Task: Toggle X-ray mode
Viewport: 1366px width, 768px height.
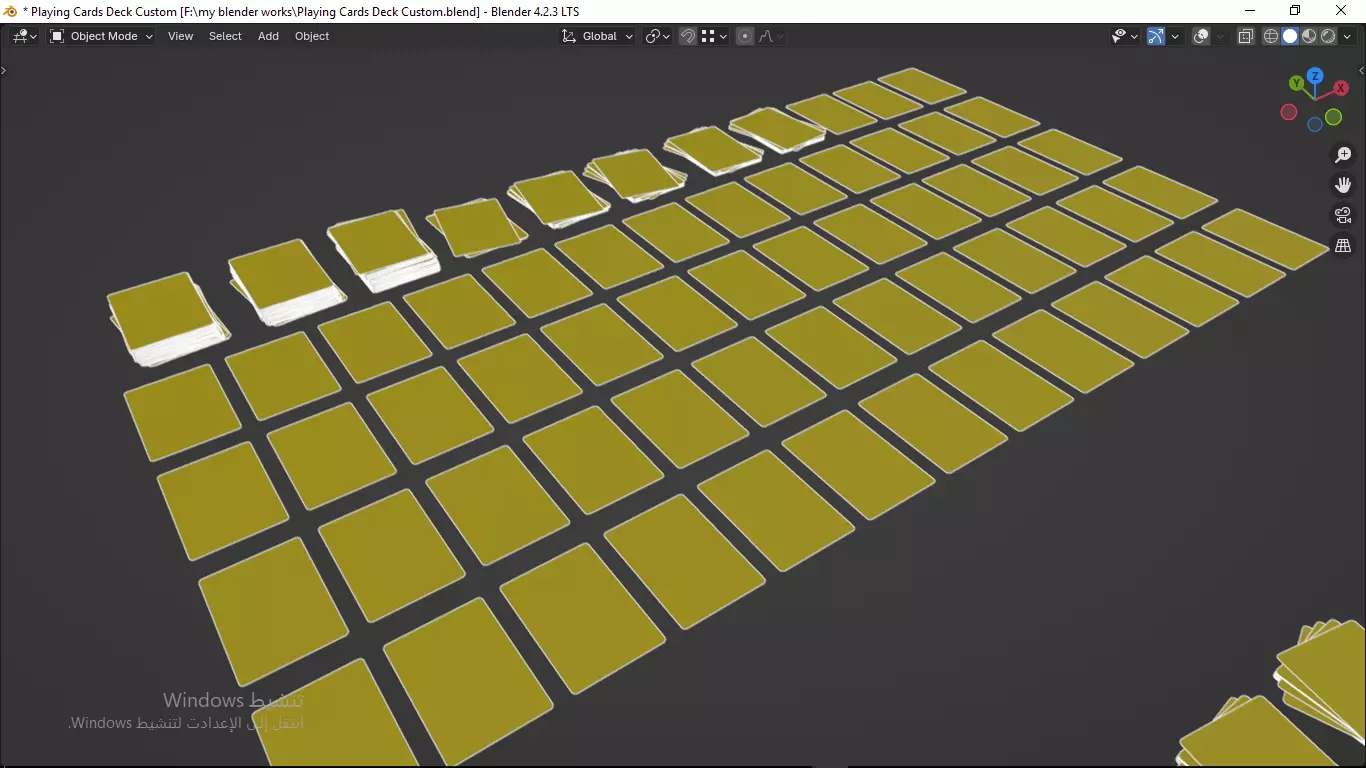Action: point(1245,36)
